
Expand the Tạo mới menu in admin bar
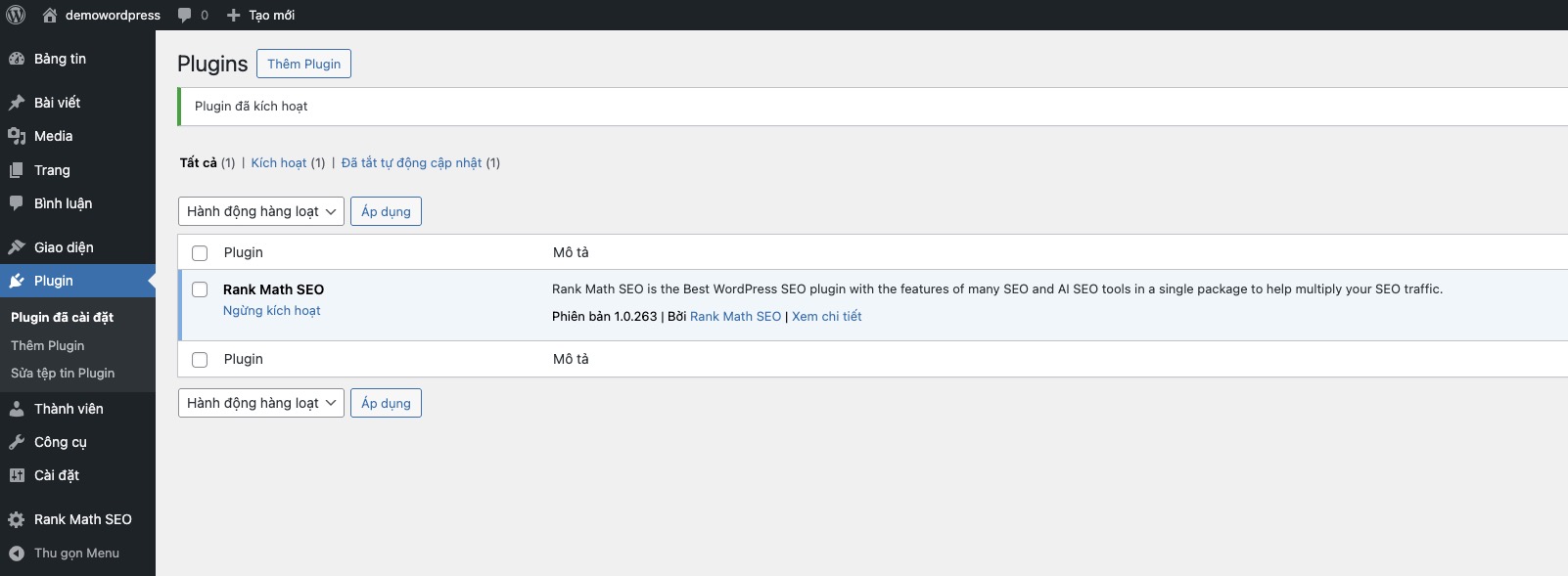point(260,15)
